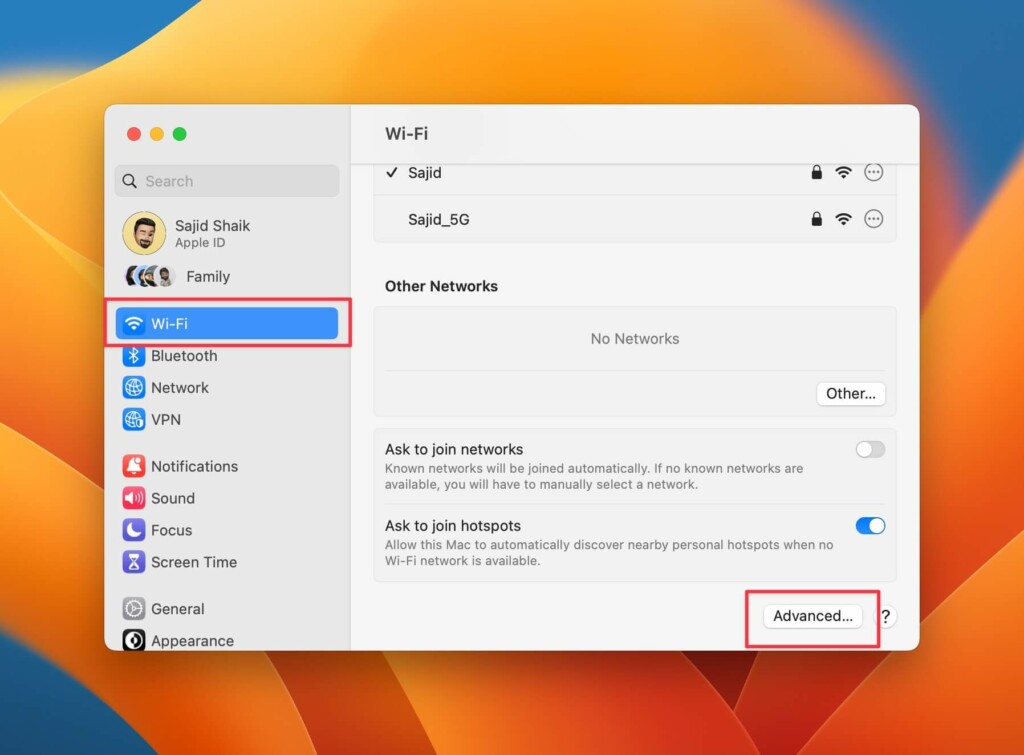This screenshot has height=755, width=1024.
Task: Open more options for Sajid network
Action: click(874, 172)
